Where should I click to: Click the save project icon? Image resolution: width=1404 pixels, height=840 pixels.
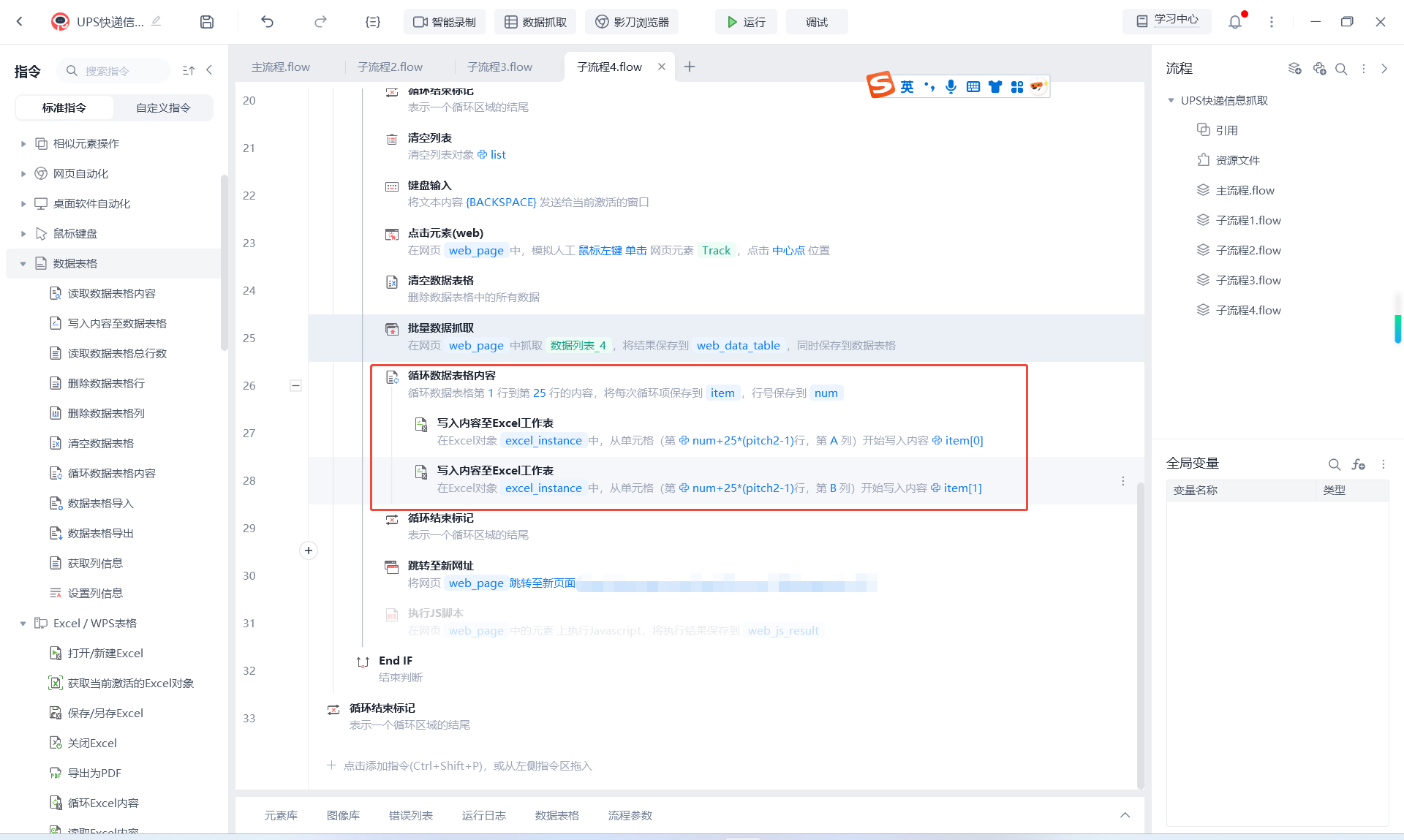tap(207, 22)
